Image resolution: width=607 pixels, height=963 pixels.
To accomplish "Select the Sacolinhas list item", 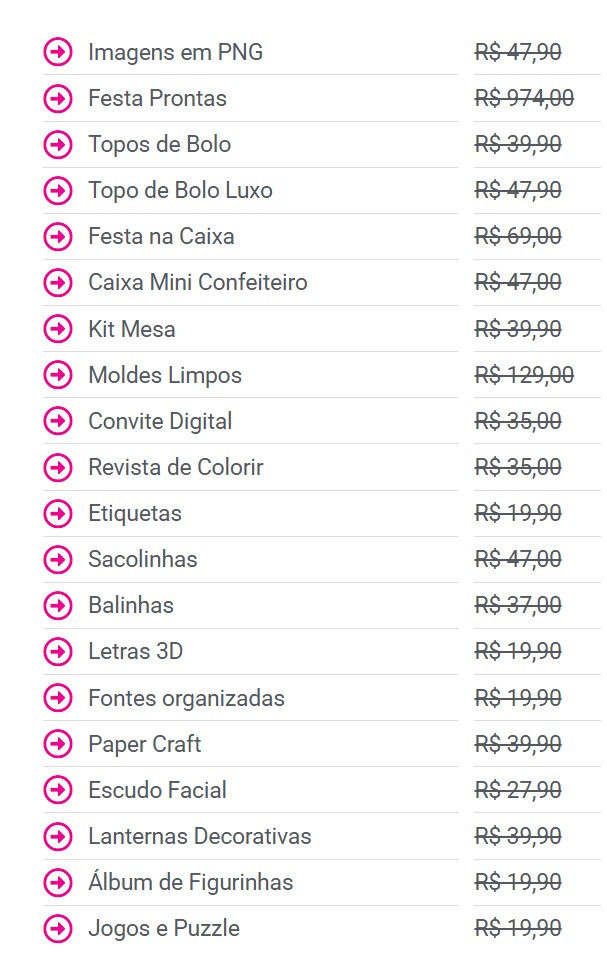I will coord(142,559).
